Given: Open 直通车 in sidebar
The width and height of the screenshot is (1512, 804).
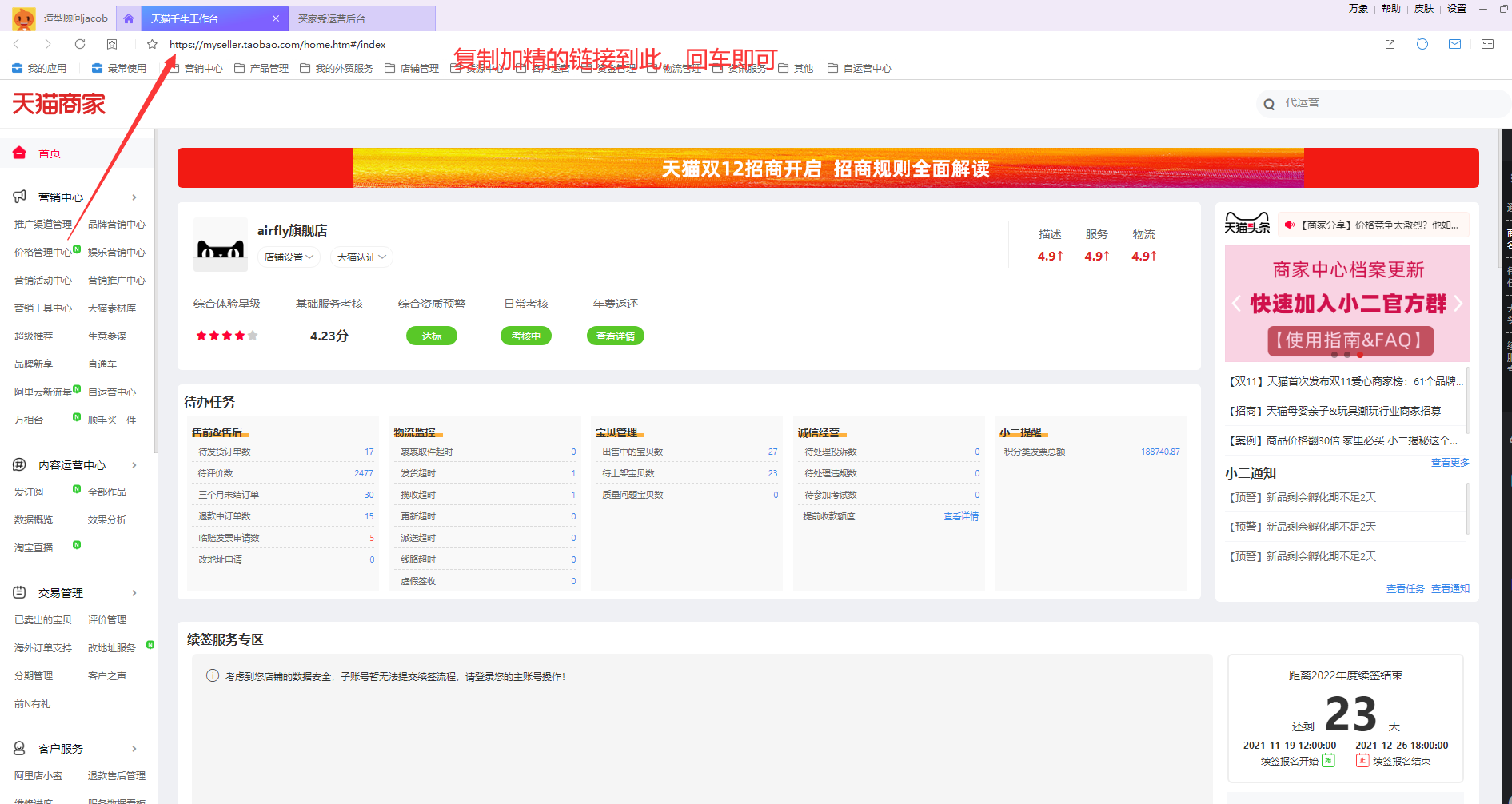Looking at the screenshot, I should (x=102, y=364).
